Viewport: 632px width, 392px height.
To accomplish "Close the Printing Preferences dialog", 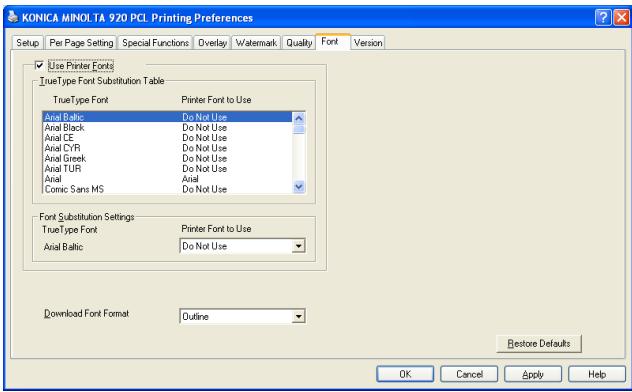I will point(621,18).
